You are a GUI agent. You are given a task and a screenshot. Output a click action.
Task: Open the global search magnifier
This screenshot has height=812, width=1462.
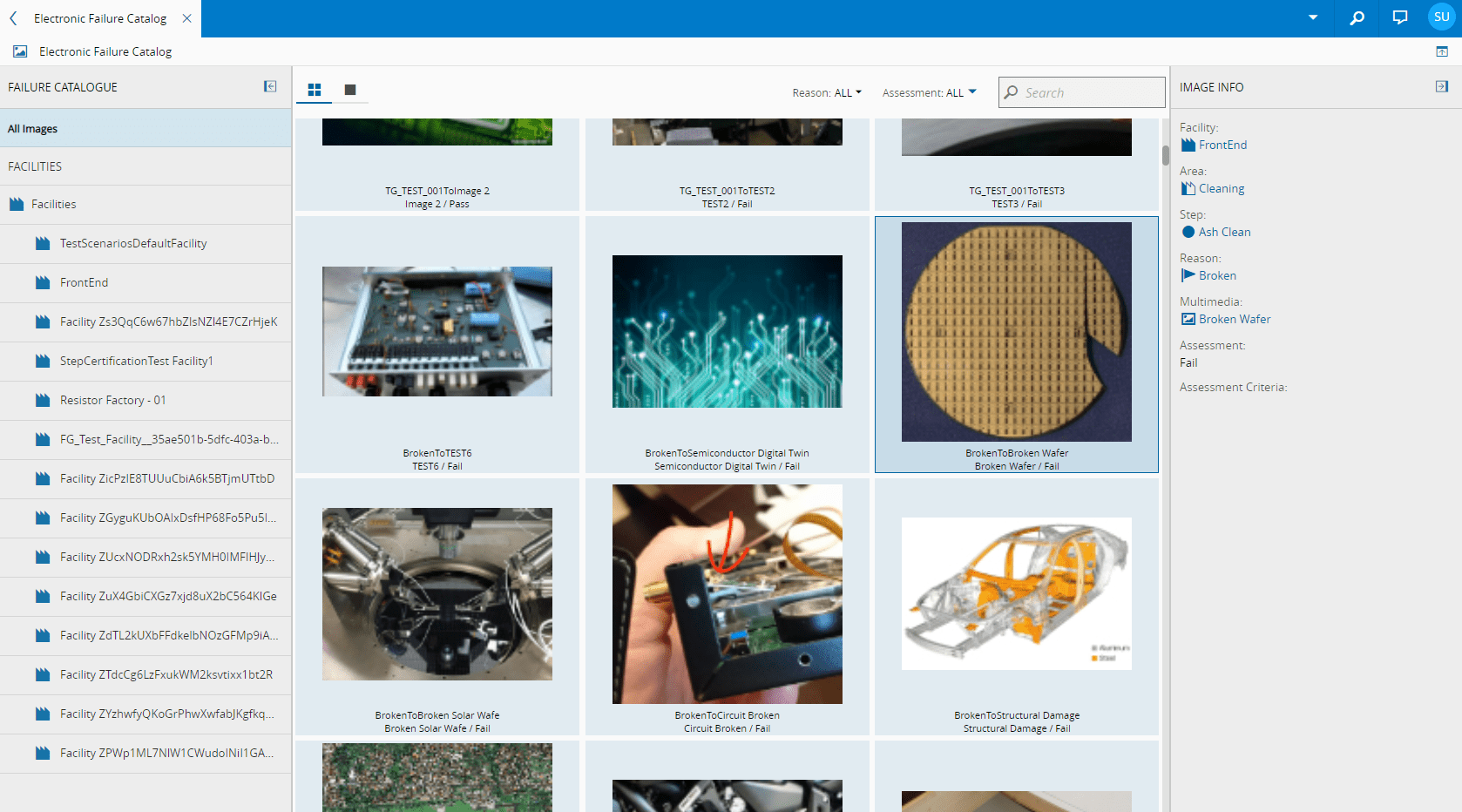[1357, 18]
